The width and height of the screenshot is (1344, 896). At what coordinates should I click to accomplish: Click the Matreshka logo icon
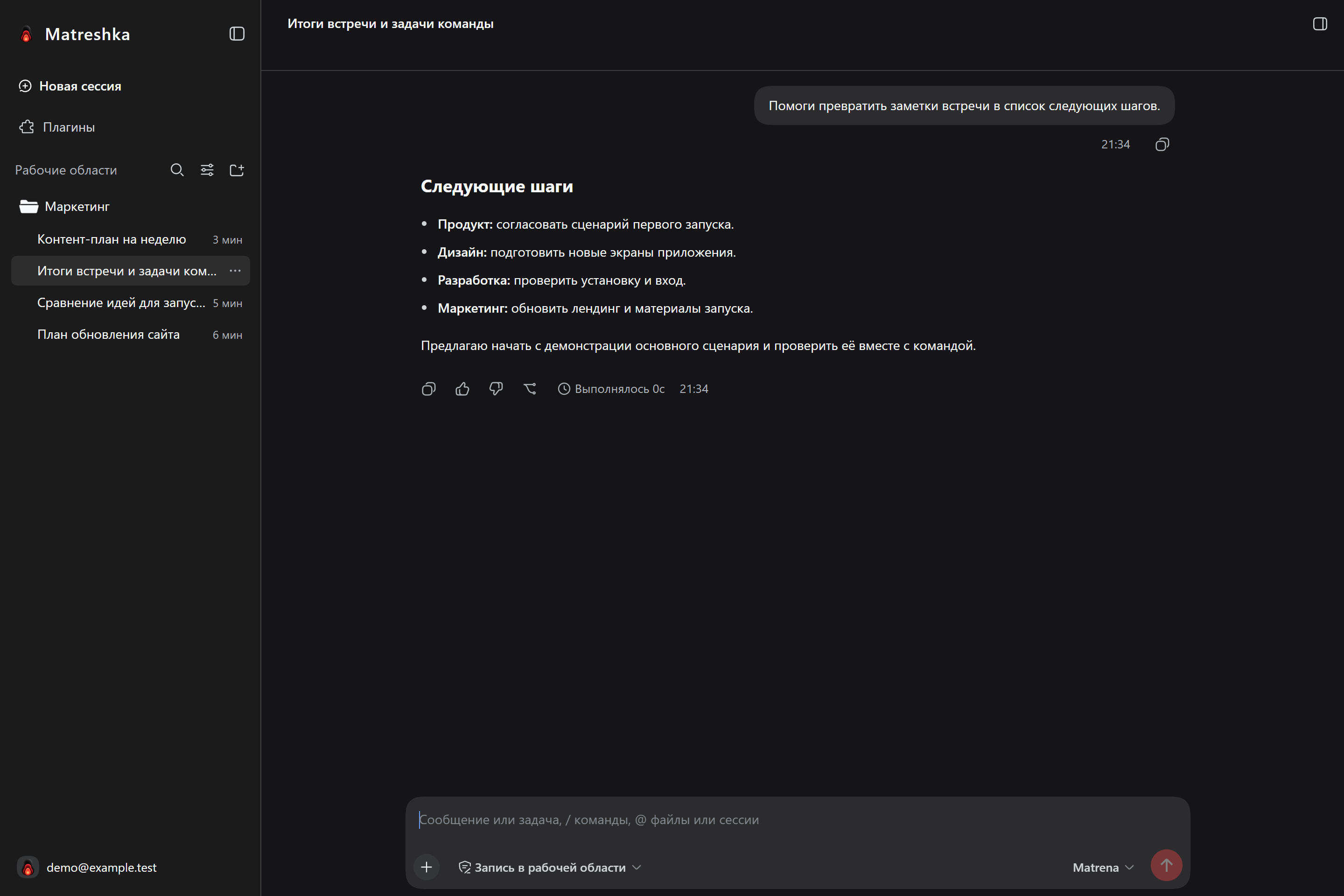coord(26,34)
